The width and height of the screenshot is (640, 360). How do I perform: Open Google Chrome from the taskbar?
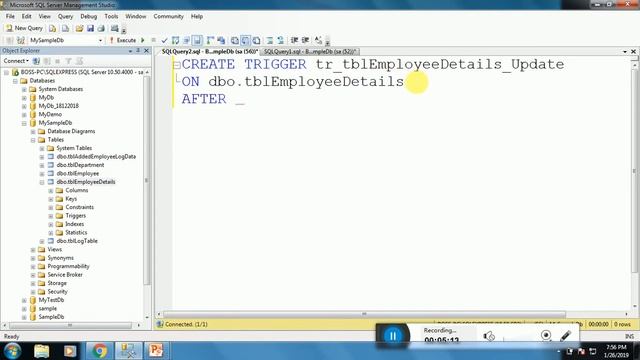pos(99,351)
